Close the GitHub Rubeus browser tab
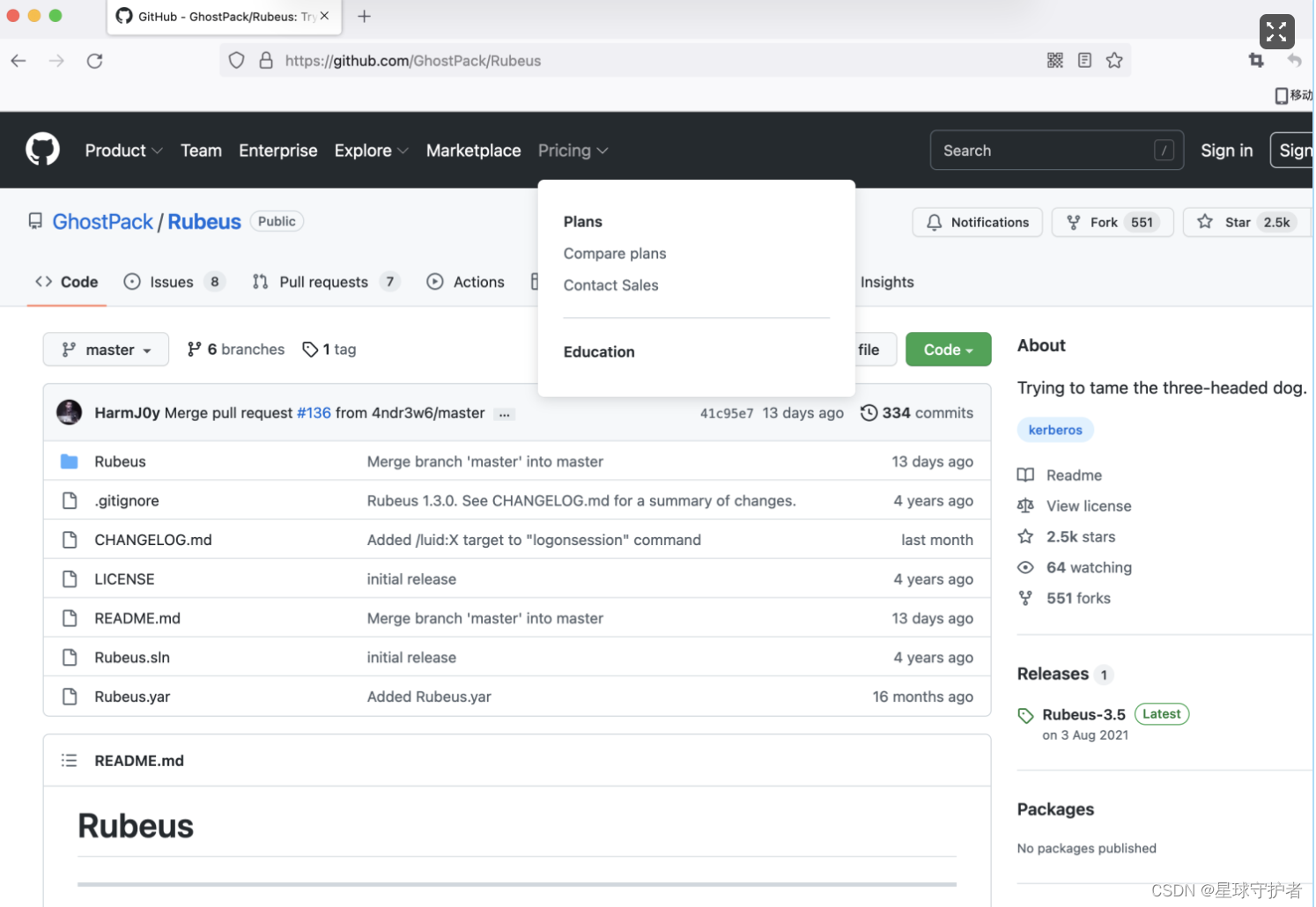Screen dimensions: 1316x907 pyautogui.click(x=324, y=16)
